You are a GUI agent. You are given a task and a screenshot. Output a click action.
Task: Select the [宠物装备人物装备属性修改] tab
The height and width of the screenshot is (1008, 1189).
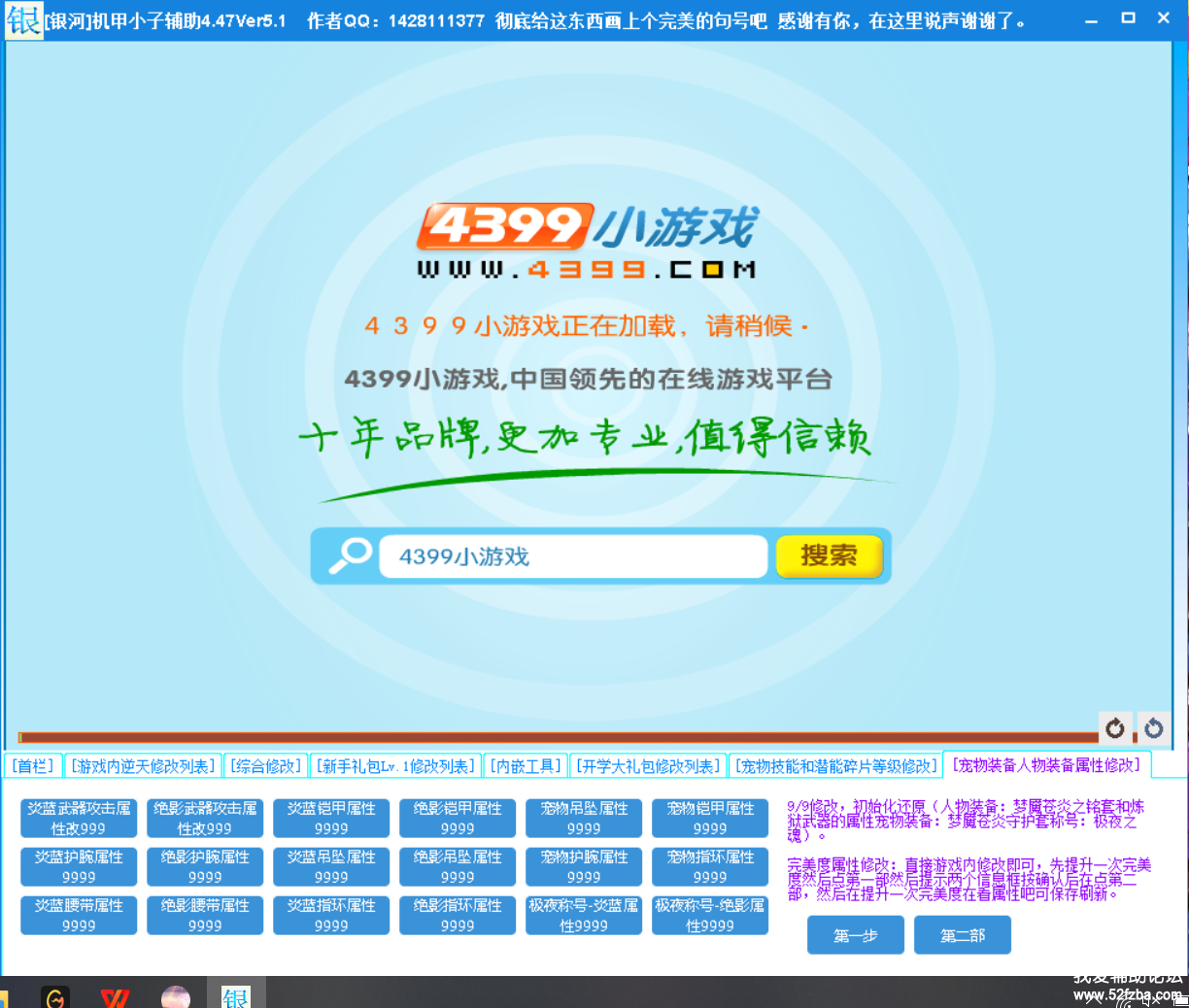(x=1047, y=765)
